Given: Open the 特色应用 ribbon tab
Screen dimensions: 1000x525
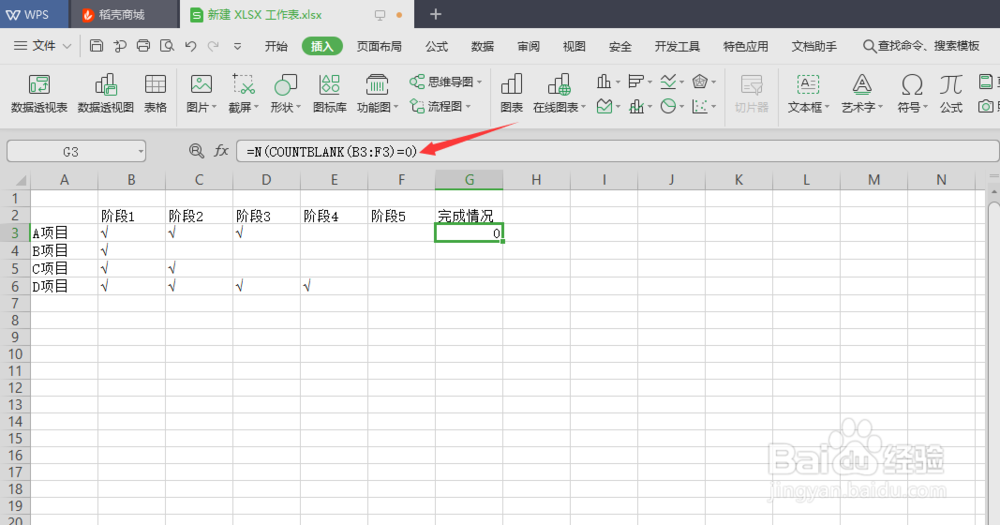Looking at the screenshot, I should click(746, 46).
